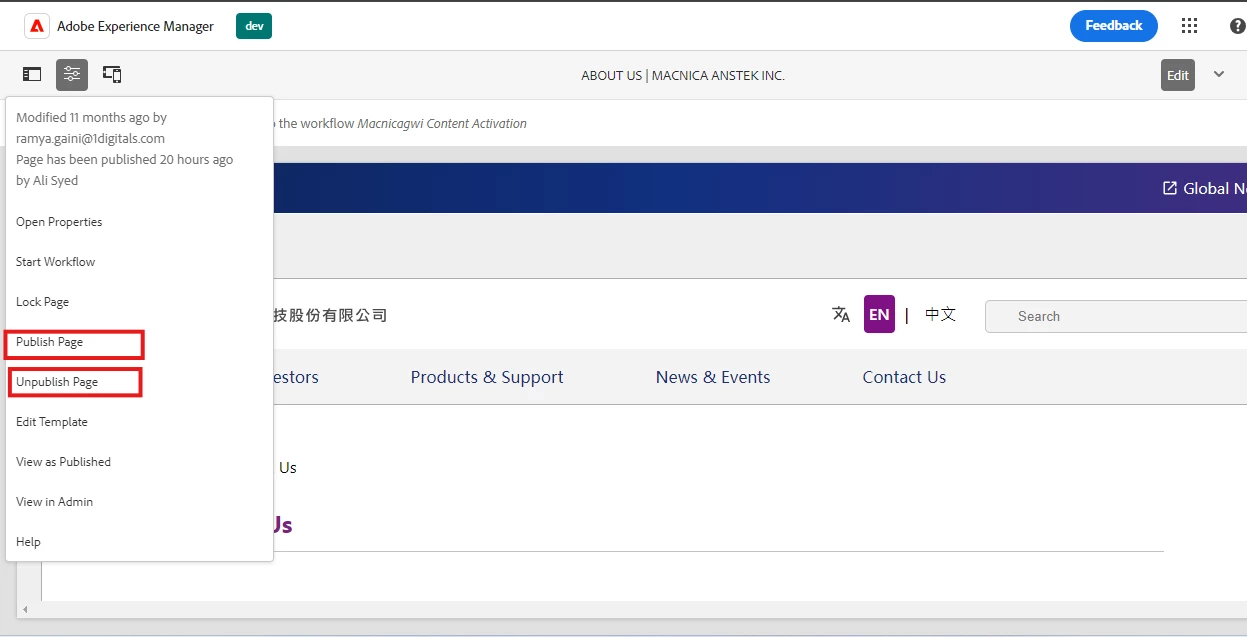The image size is (1247, 637).
Task: Switch language to EN
Action: (879, 314)
